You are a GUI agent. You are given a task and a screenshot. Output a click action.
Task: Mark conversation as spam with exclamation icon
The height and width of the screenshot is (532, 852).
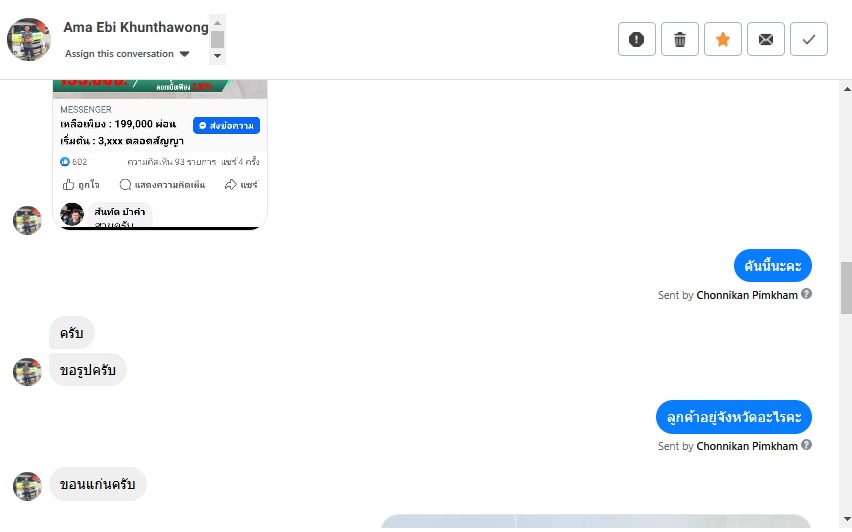(x=636, y=39)
